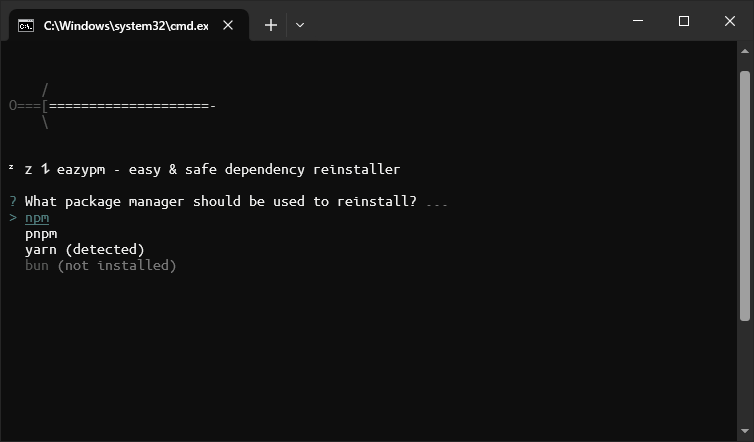Image resolution: width=754 pixels, height=442 pixels.
Task: Click the vertical scrollbar thumb
Action: tap(745, 196)
